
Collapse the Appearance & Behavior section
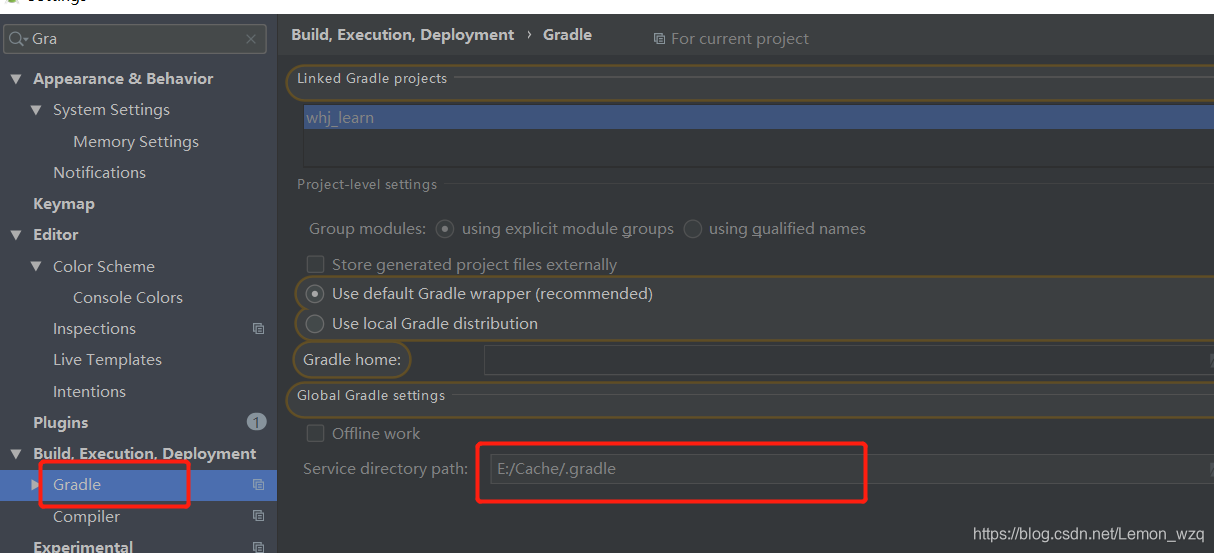tap(15, 79)
